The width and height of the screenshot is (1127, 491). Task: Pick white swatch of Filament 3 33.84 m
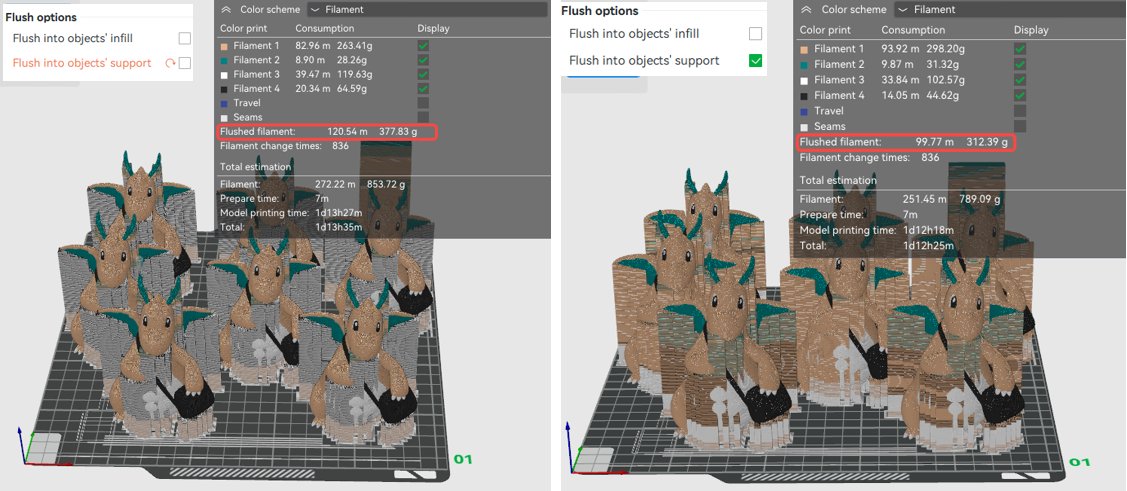tap(804, 81)
